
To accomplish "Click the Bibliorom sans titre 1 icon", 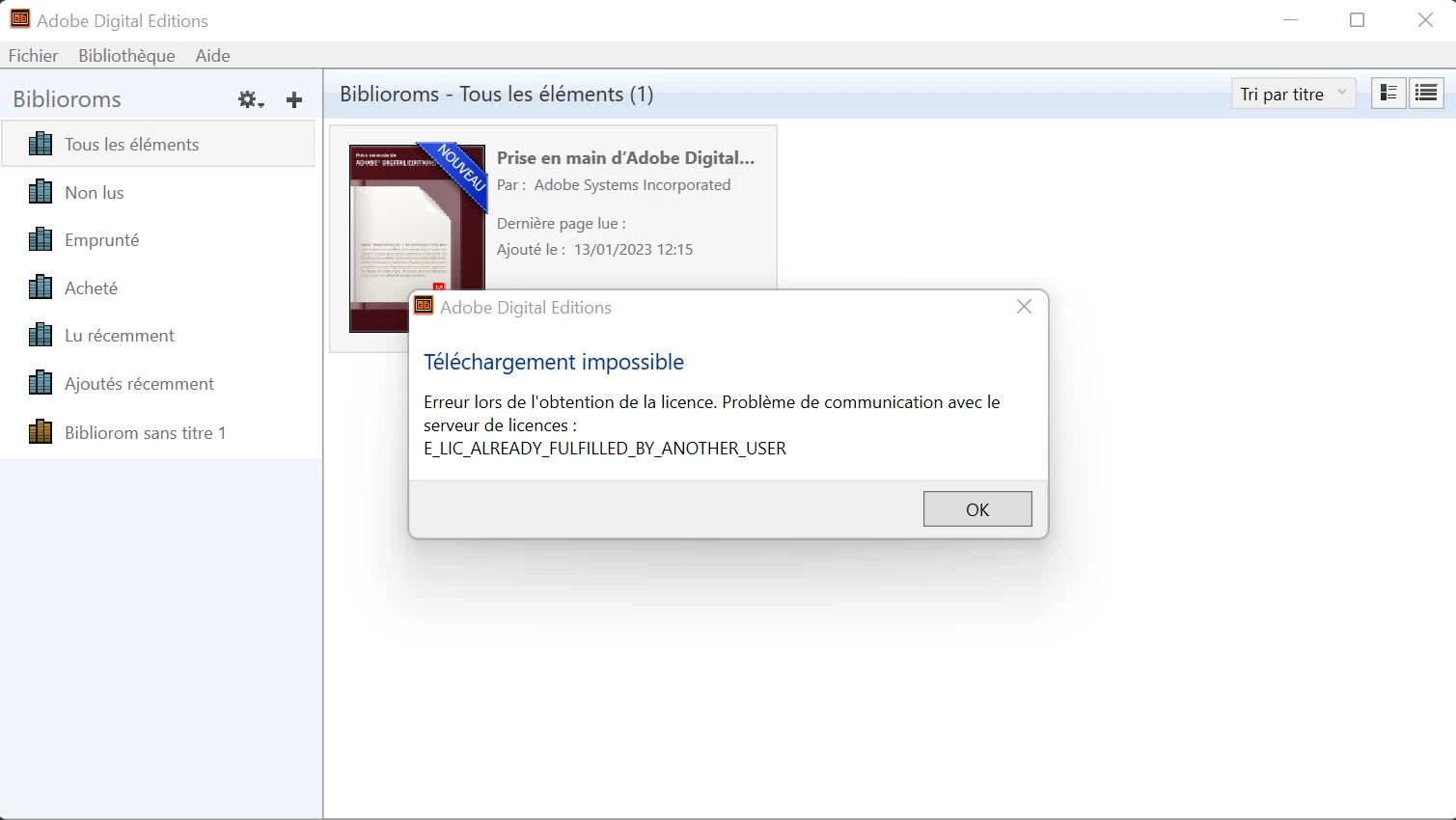I will (x=41, y=432).
